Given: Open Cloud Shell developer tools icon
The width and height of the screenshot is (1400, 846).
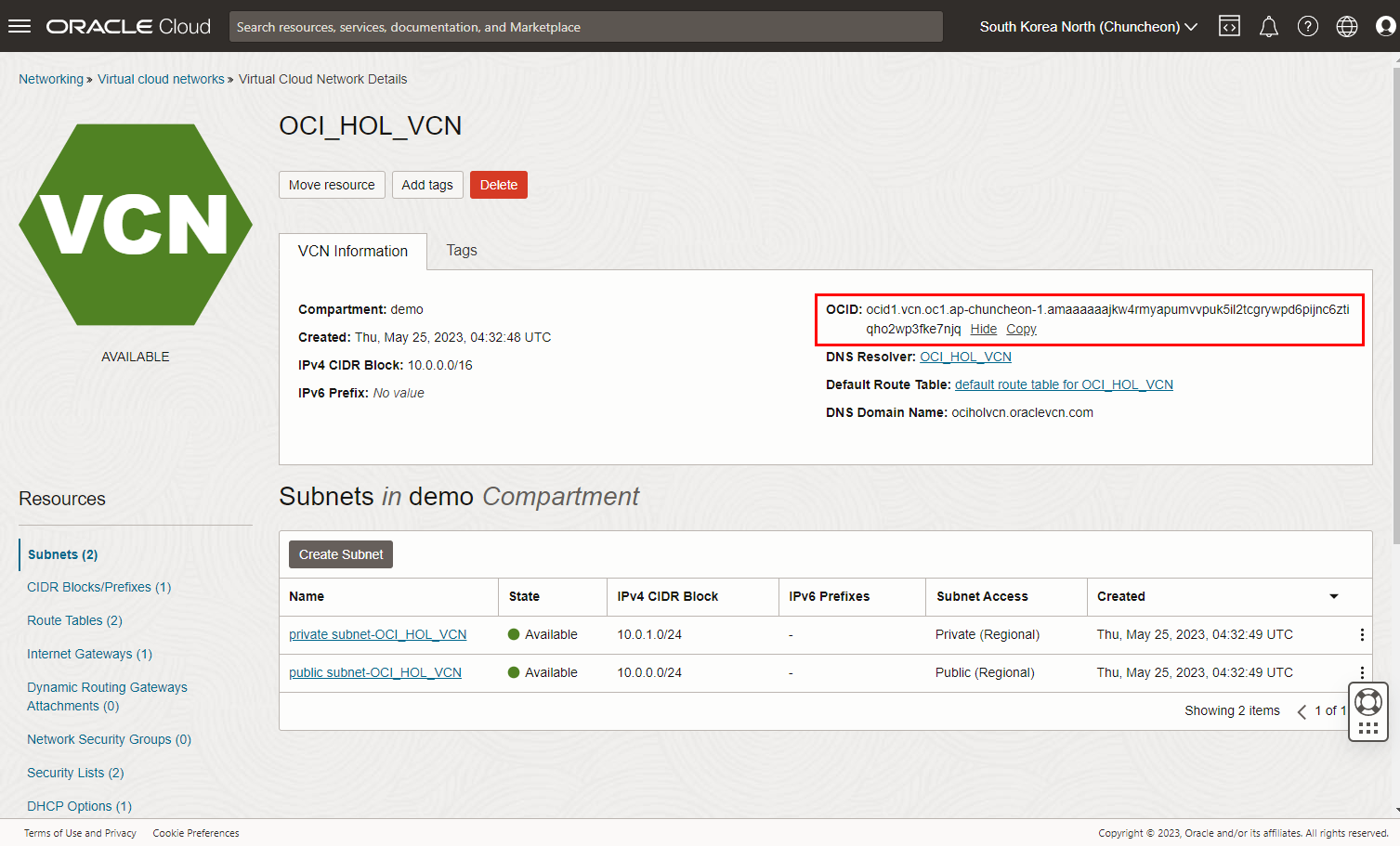Looking at the screenshot, I should click(x=1229, y=26).
